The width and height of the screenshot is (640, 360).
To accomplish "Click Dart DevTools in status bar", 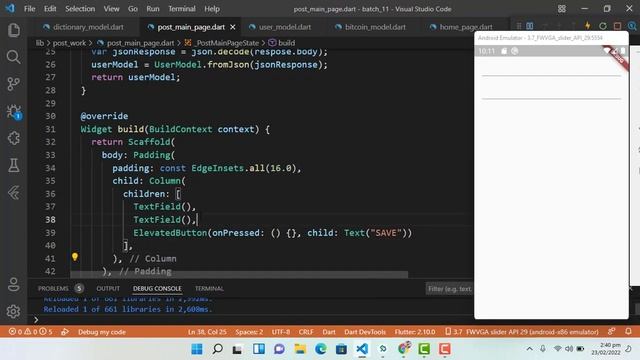I will coord(365,332).
